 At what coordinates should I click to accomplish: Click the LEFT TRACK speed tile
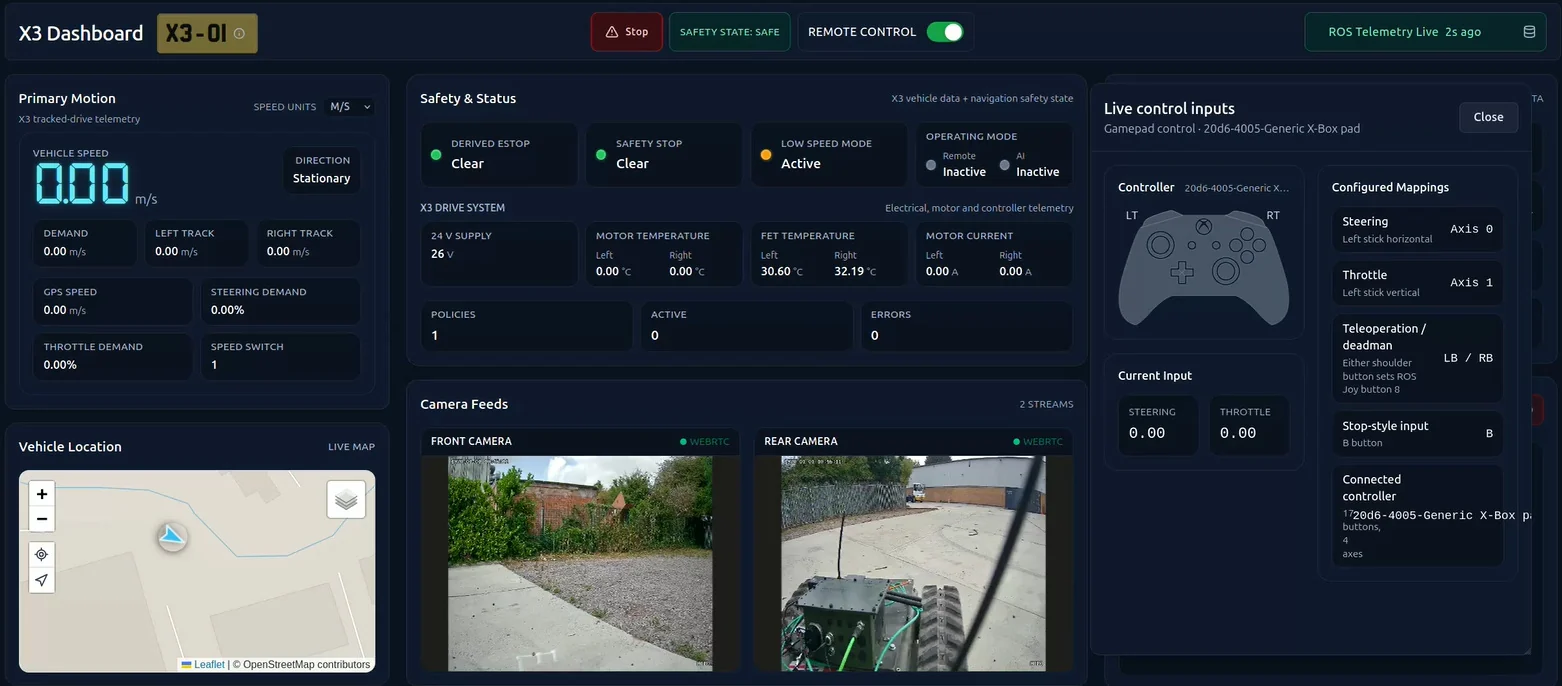(x=196, y=243)
